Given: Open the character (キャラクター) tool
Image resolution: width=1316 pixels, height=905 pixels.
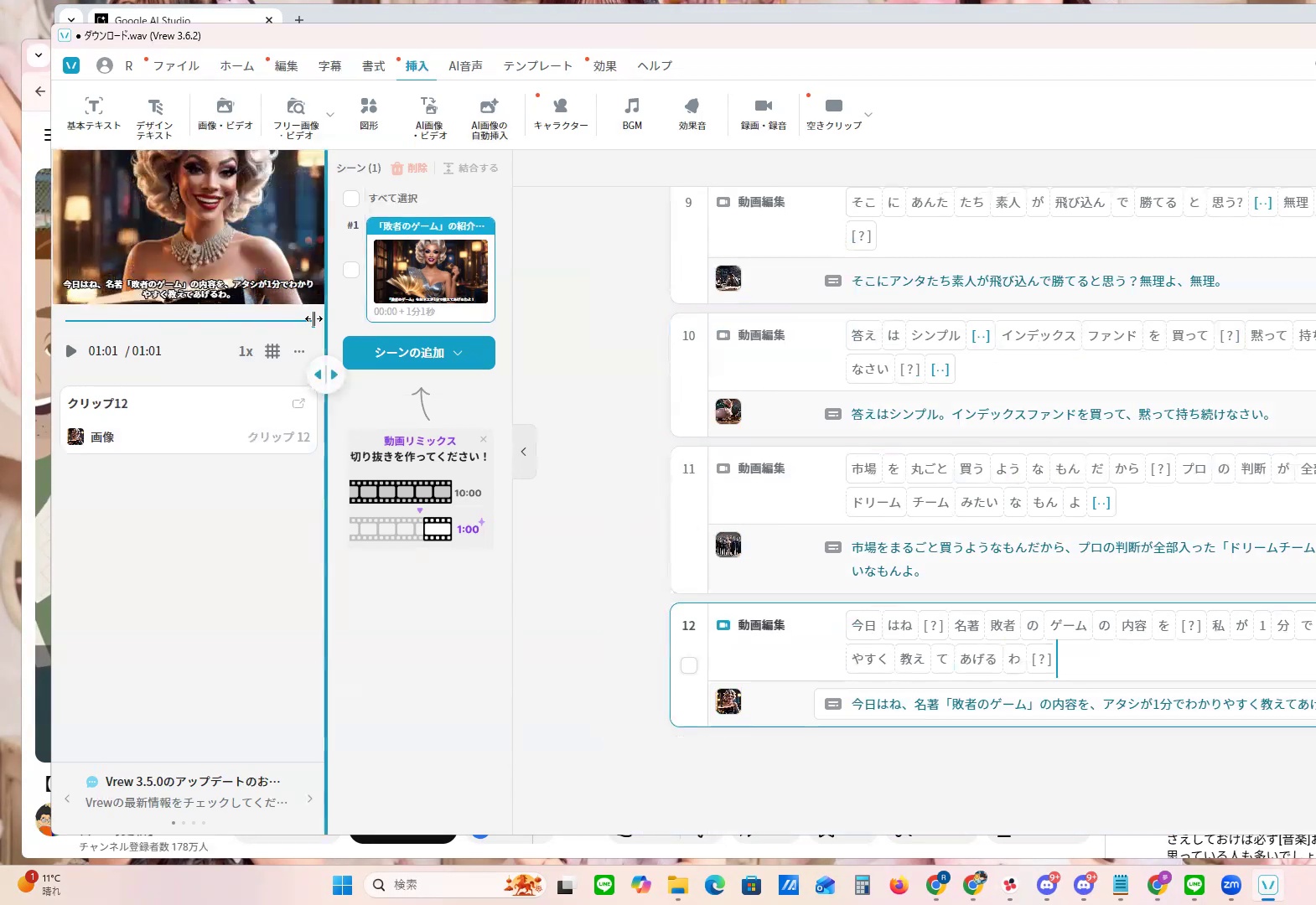Looking at the screenshot, I should (561, 114).
